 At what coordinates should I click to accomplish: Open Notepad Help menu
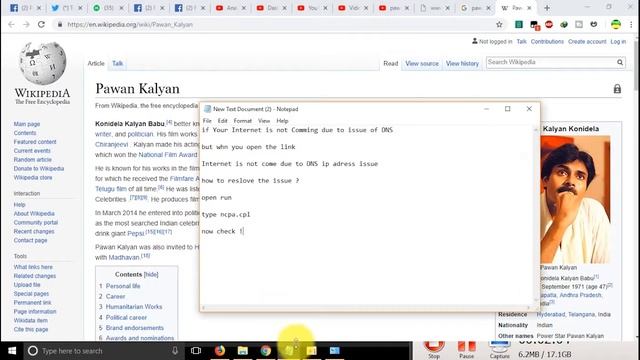(x=282, y=121)
